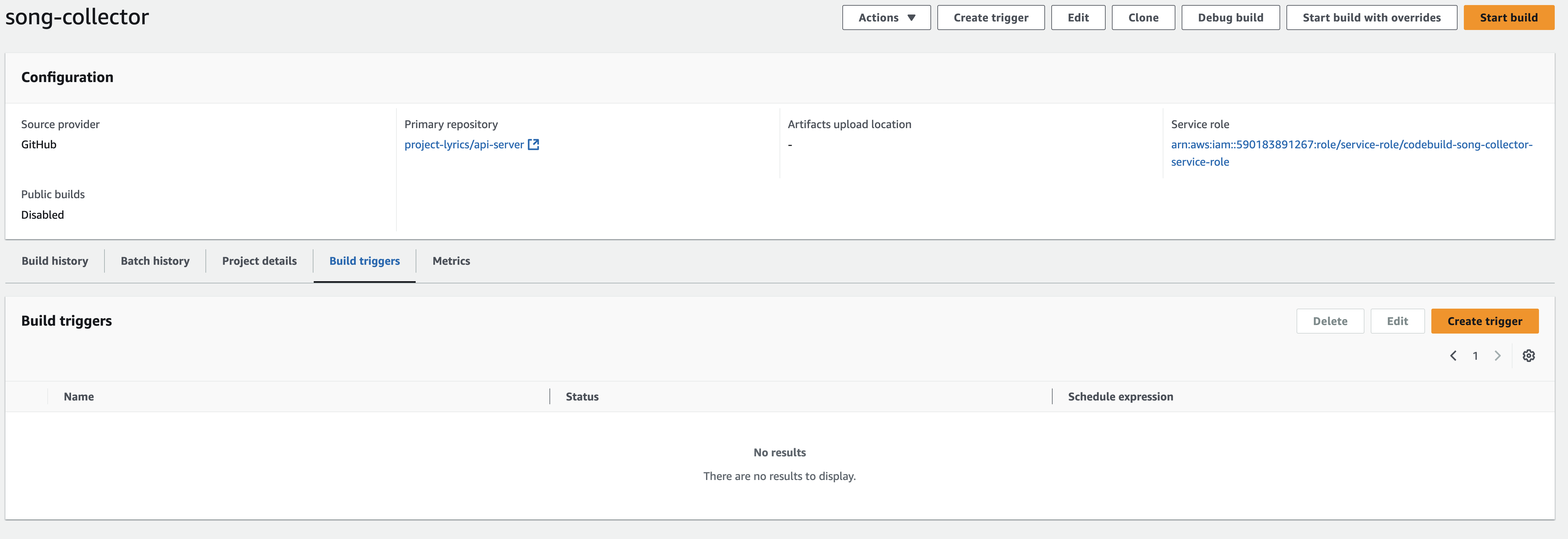Launch a Debug build
The image size is (1568, 539).
[x=1230, y=18]
